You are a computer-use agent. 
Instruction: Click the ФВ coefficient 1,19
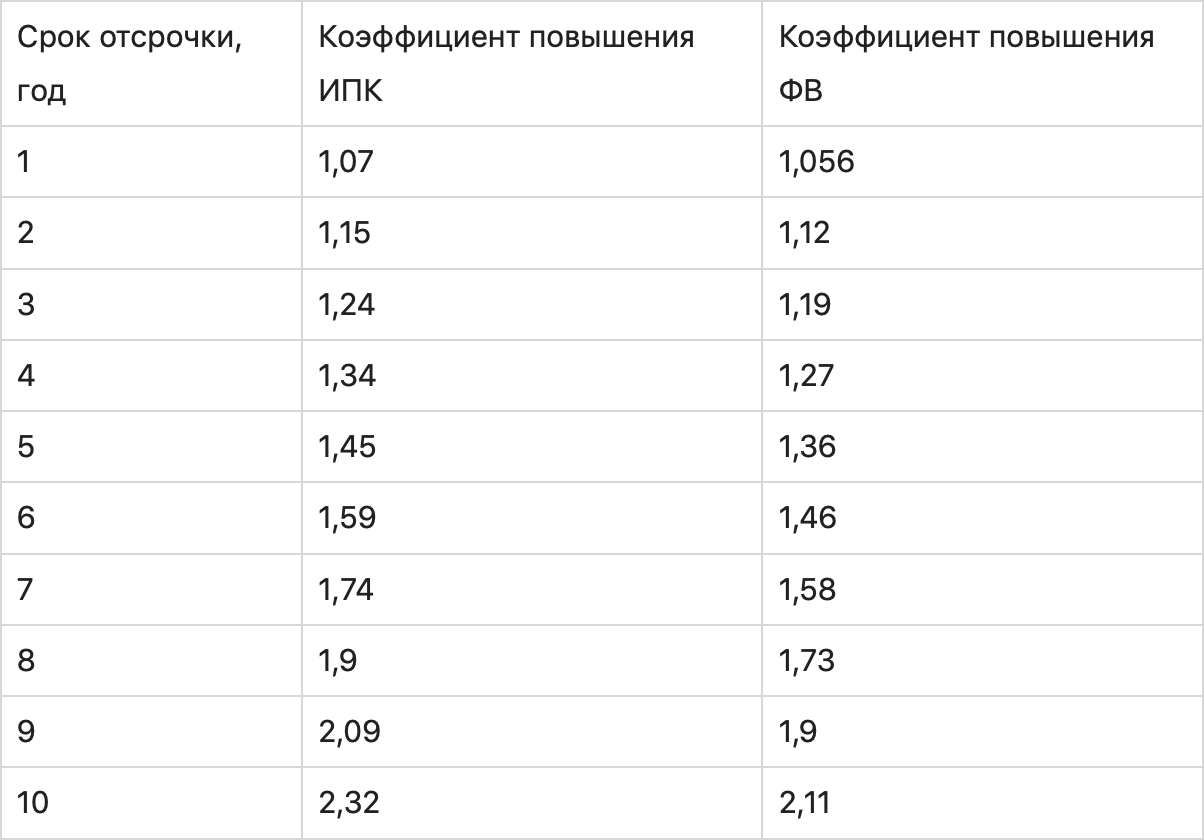point(804,304)
